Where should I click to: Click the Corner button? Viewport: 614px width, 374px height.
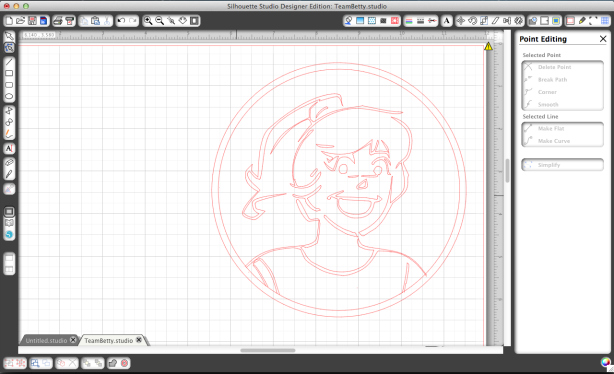click(562, 92)
